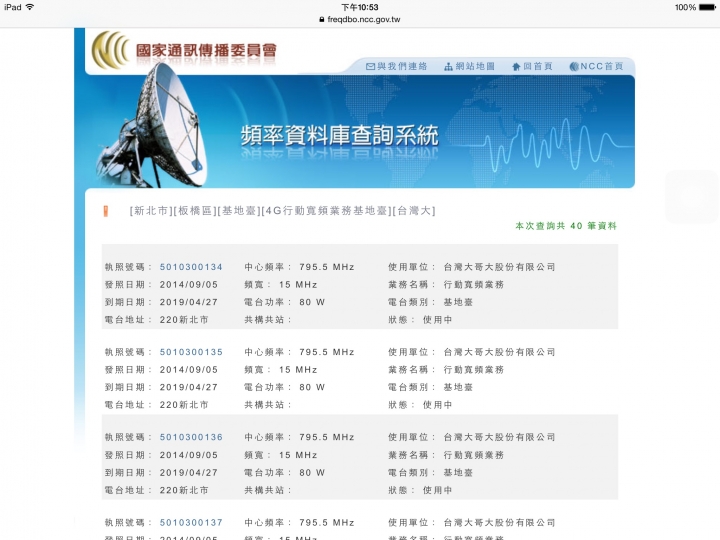Click 220新北市 address in record 5010300136
The height and width of the screenshot is (540, 720).
[x=184, y=490]
